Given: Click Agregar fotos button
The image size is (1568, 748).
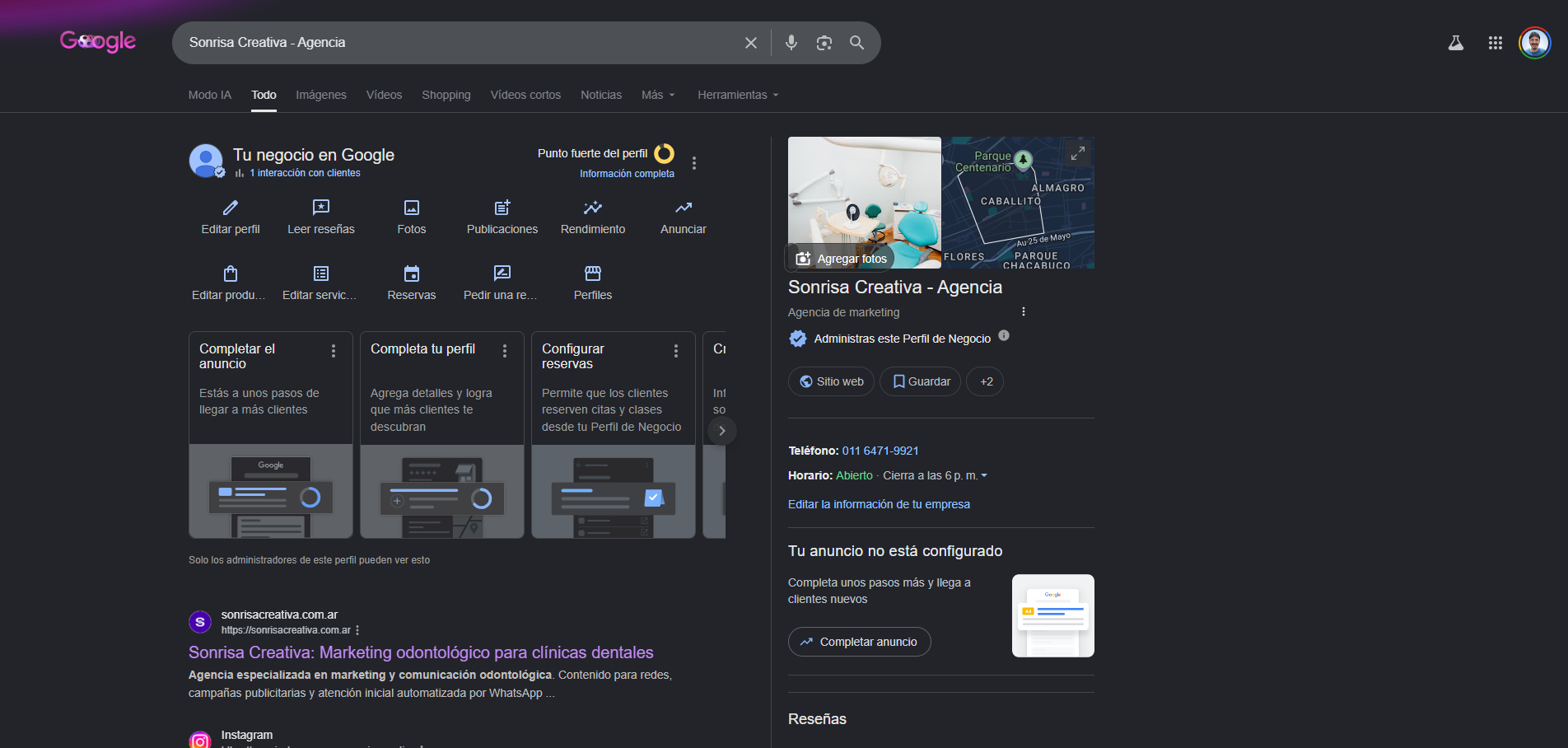Looking at the screenshot, I should (841, 259).
